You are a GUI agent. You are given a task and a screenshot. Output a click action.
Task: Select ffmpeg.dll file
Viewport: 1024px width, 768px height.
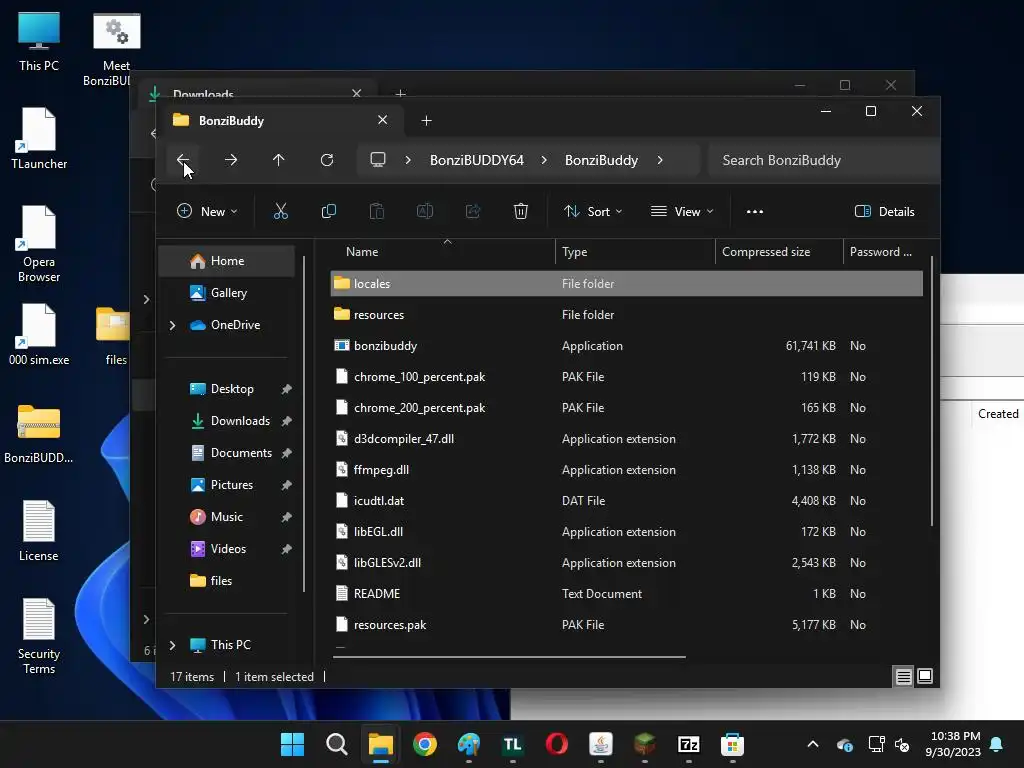click(626, 470)
